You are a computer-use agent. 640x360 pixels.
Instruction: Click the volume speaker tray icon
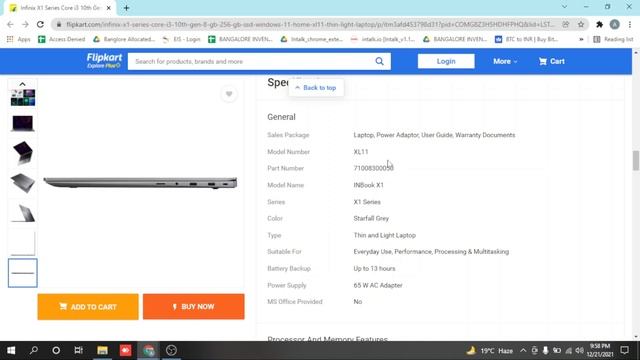point(580,351)
